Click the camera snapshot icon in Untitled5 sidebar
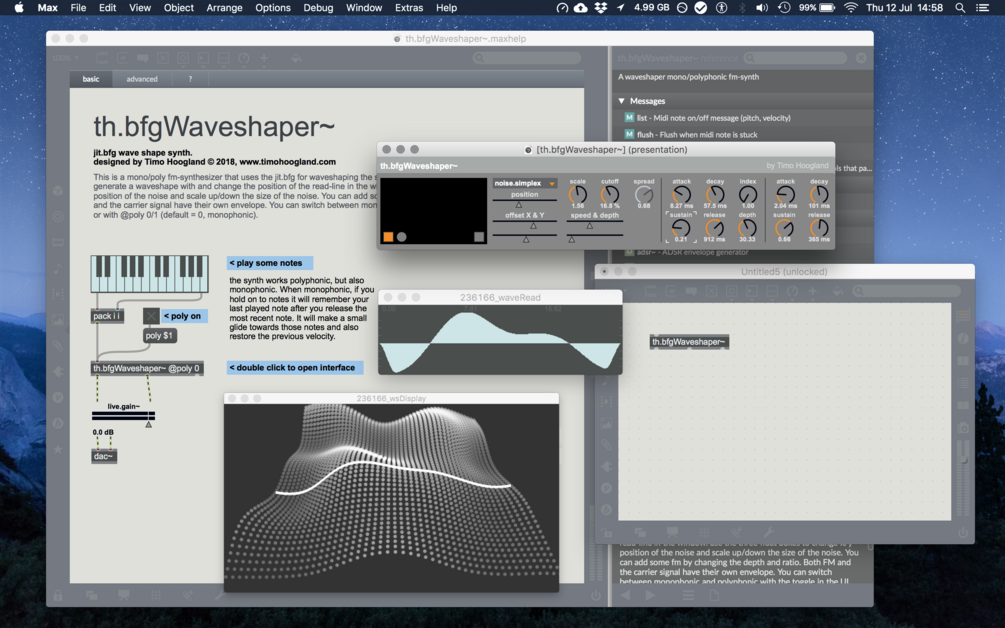This screenshot has width=1005, height=628. point(963,427)
